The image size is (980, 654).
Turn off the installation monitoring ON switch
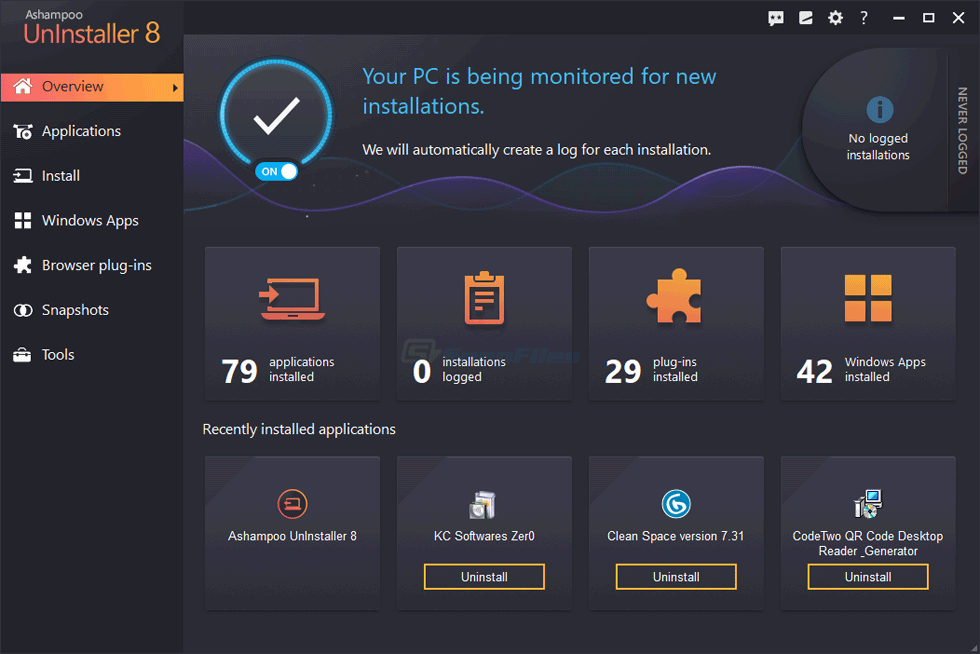click(278, 171)
